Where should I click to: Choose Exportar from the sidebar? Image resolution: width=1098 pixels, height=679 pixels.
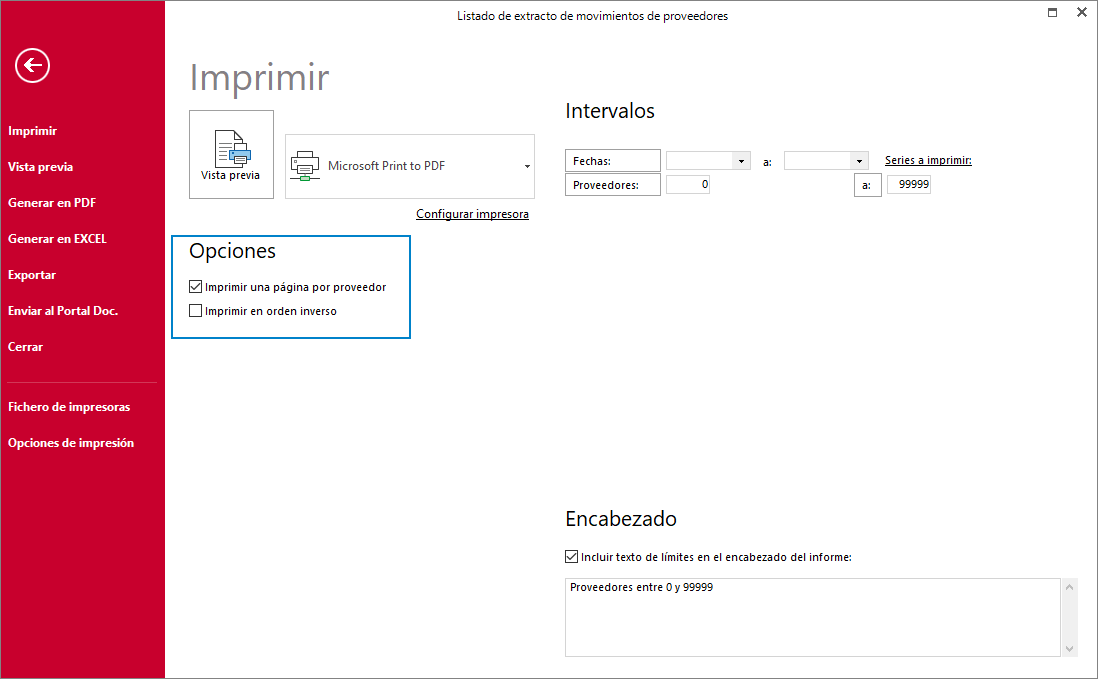click(x=31, y=274)
